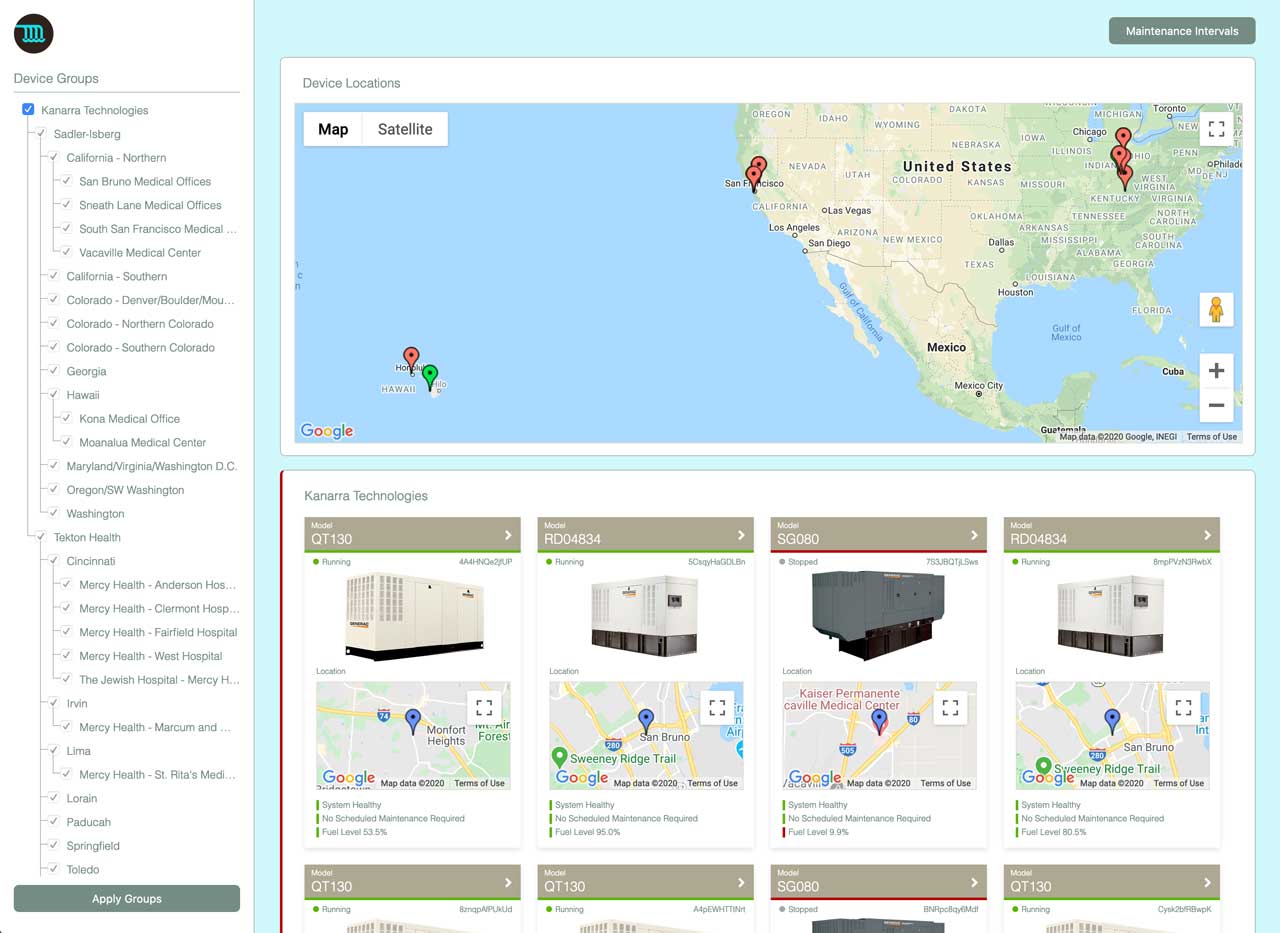Toggle Kona Medical Office checkbox
The width and height of the screenshot is (1280, 933).
[67, 418]
